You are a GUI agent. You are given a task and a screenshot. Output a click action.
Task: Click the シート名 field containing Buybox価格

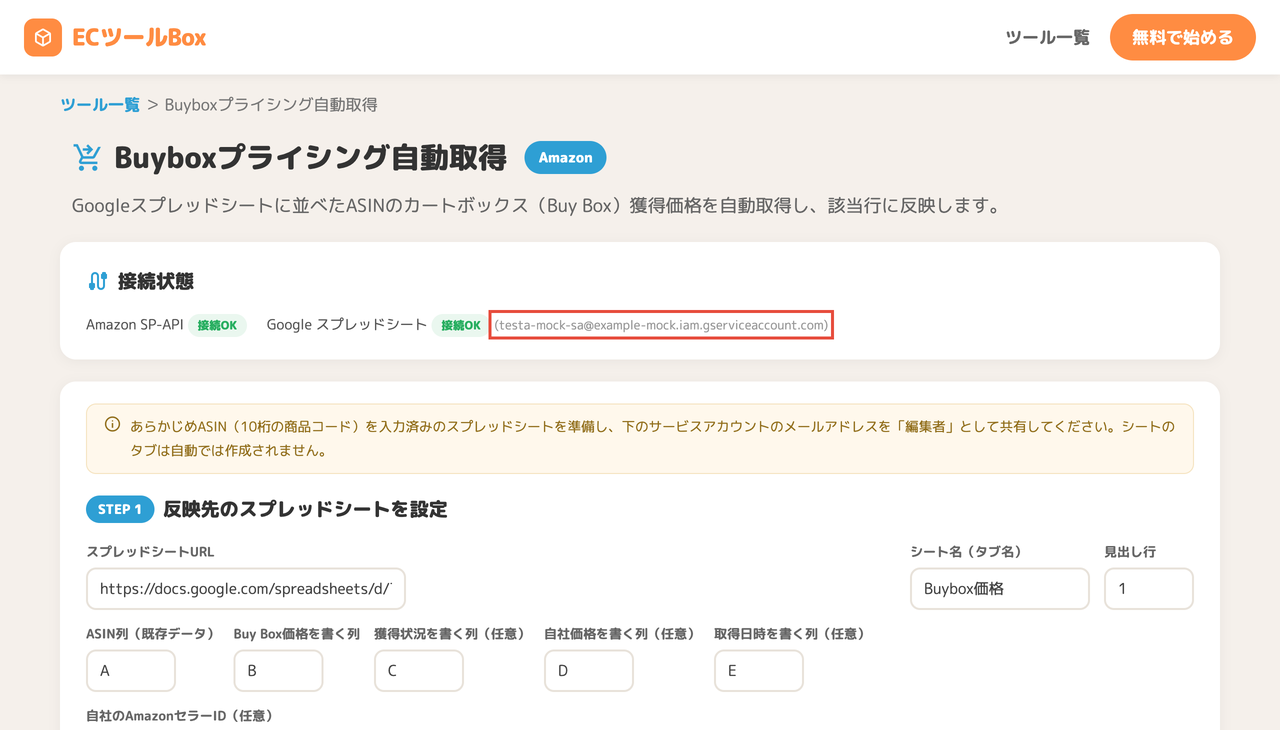(x=999, y=589)
